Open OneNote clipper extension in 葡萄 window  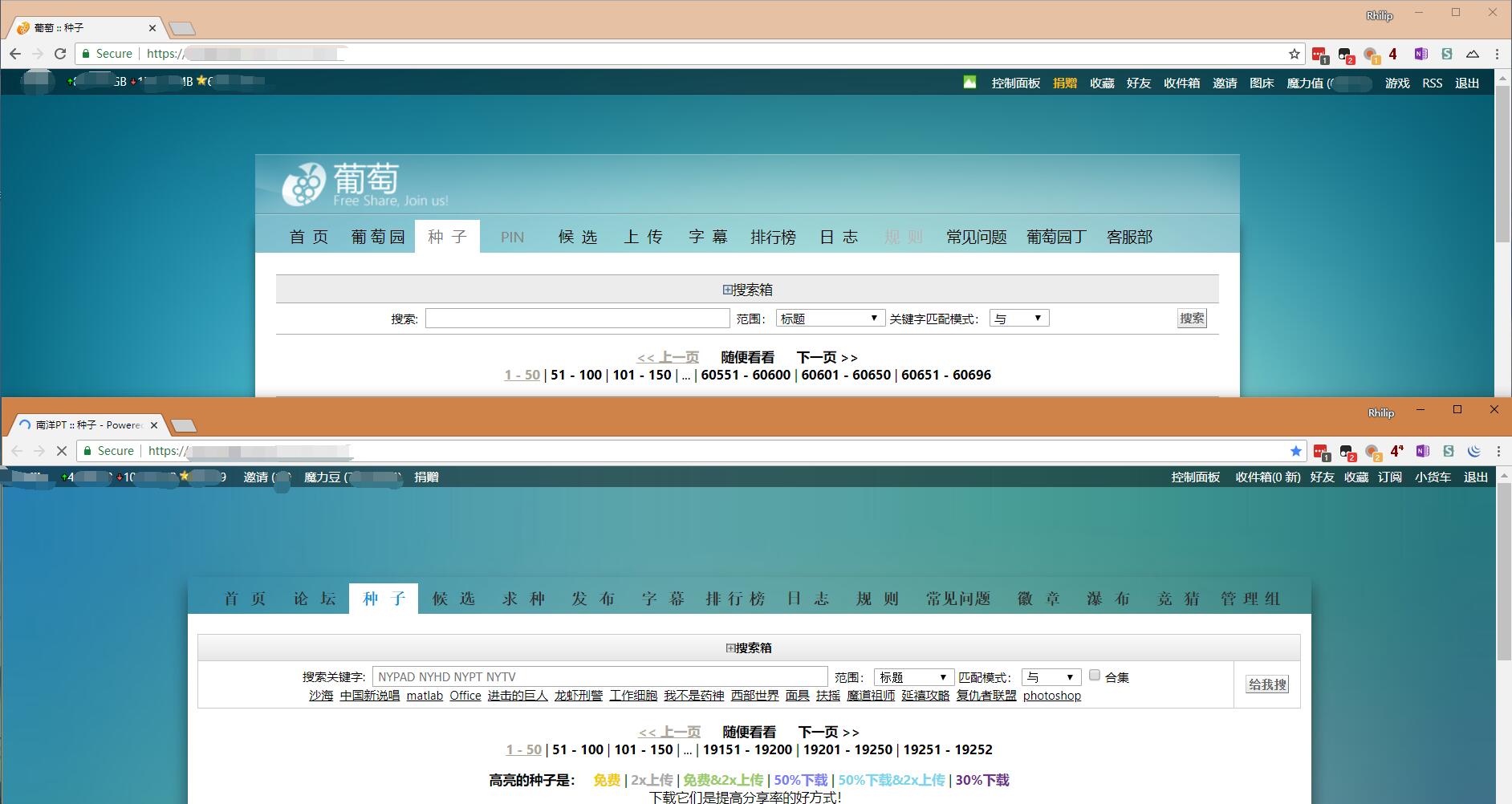[x=1421, y=54]
